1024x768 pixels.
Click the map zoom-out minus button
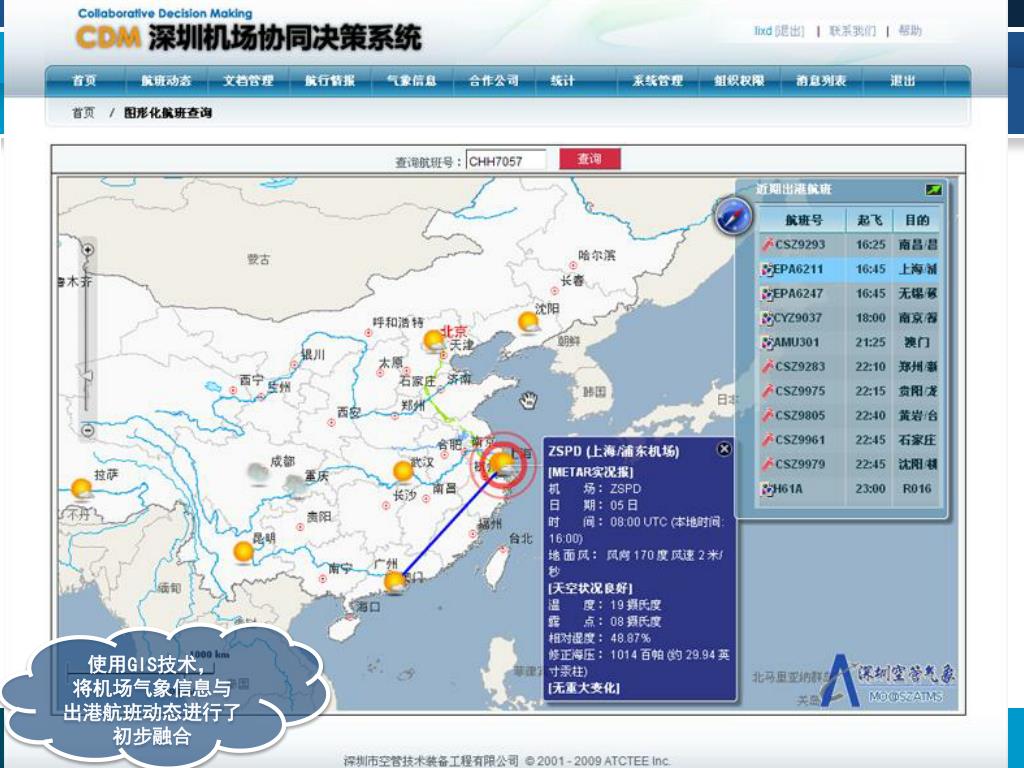(x=88, y=430)
